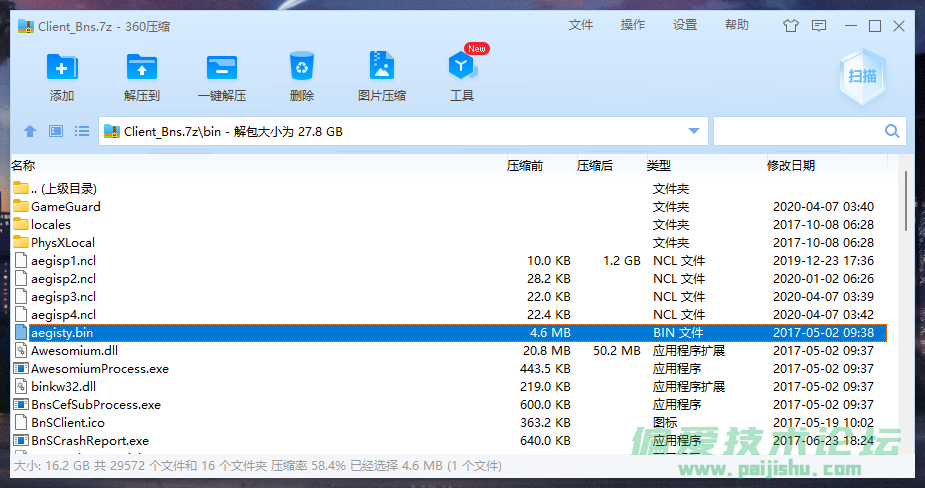Click the search magnifier icon

(892, 131)
